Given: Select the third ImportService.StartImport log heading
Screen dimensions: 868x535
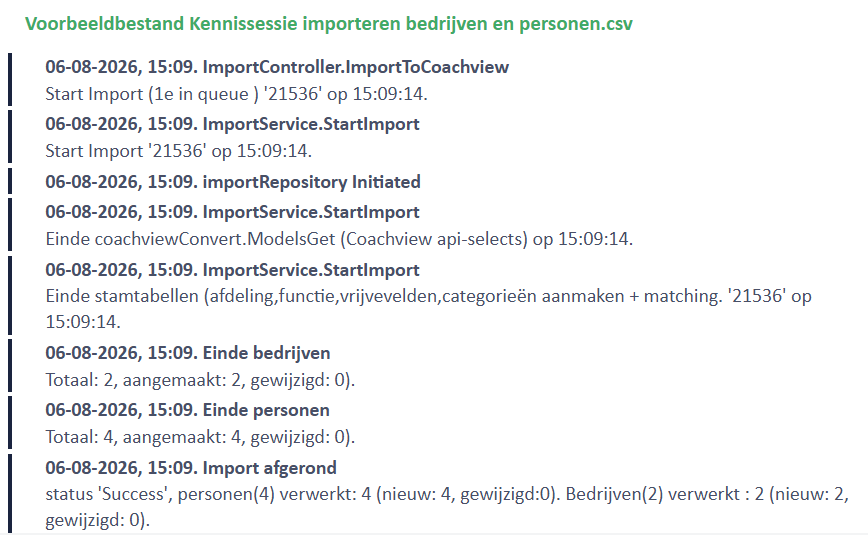Looking at the screenshot, I should [x=232, y=270].
